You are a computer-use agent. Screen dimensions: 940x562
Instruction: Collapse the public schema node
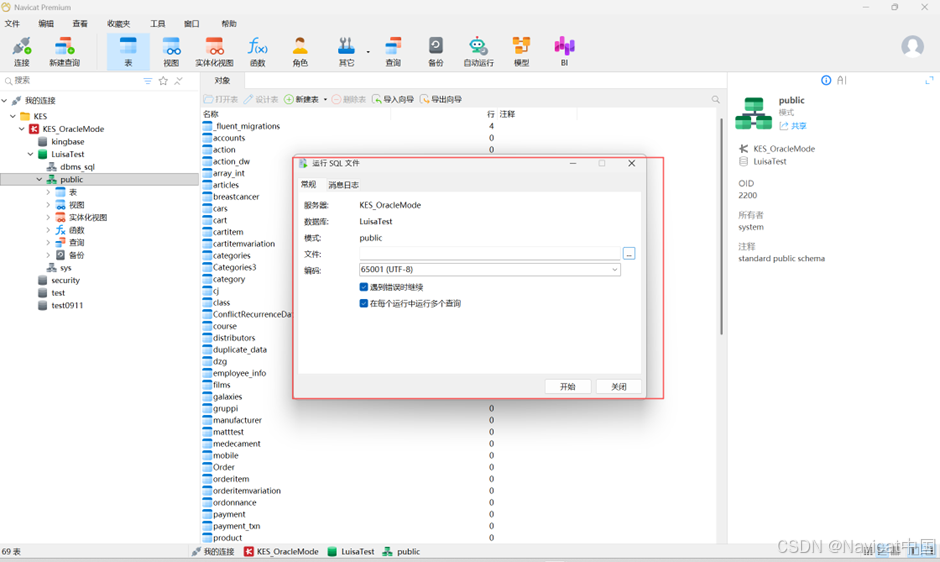click(x=40, y=179)
